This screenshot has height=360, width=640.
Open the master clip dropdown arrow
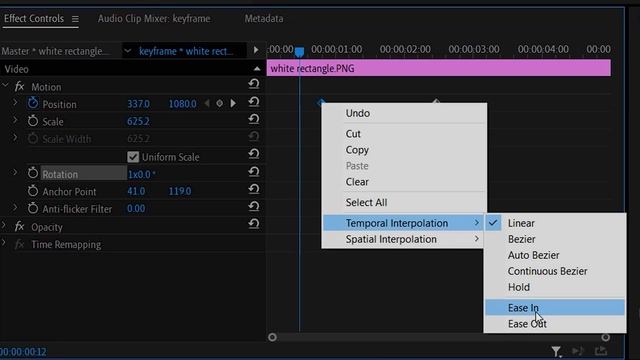pyautogui.click(x=127, y=51)
